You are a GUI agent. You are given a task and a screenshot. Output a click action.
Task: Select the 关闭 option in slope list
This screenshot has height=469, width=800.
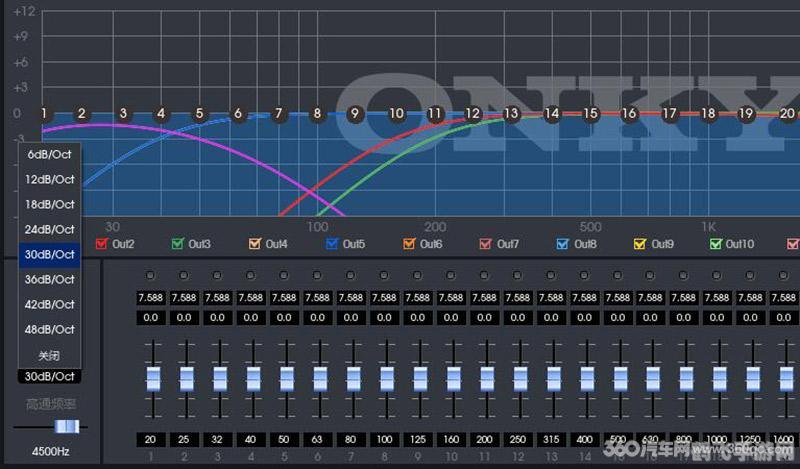click(x=50, y=355)
